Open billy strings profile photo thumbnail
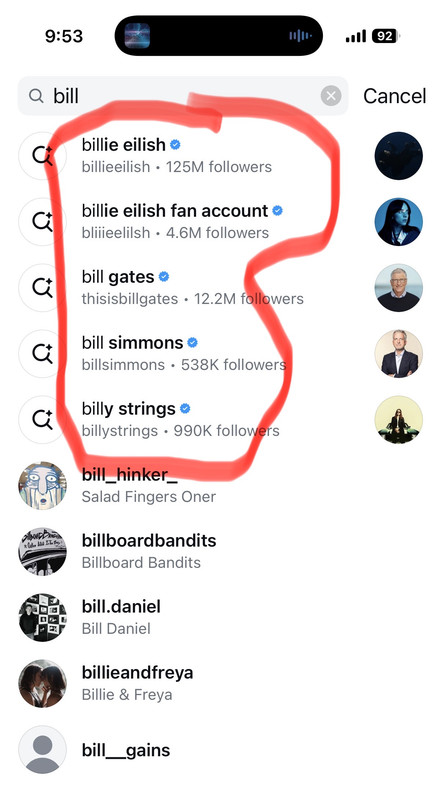This screenshot has width=442, height=800. pos(399,419)
